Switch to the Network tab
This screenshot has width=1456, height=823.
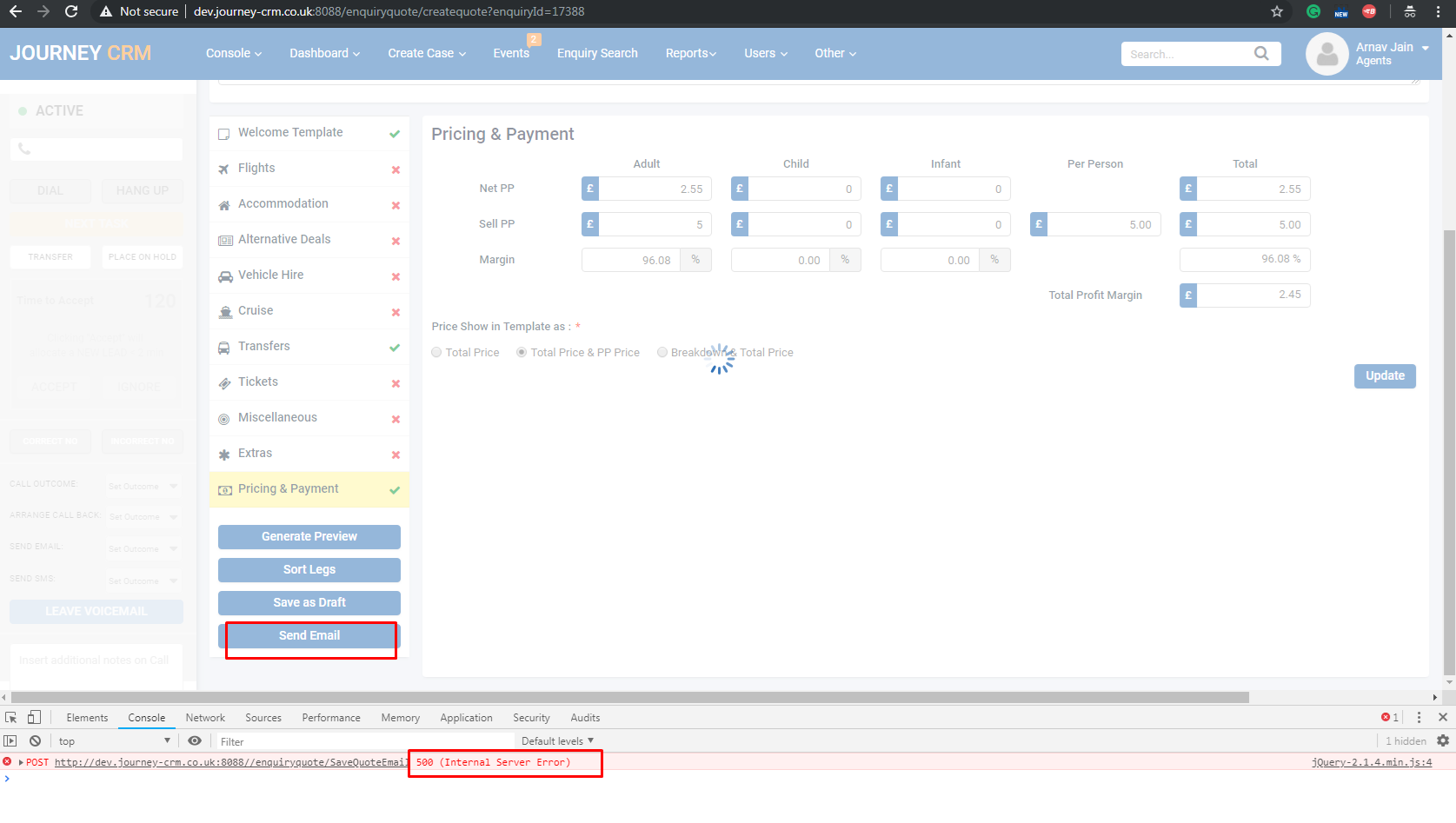coord(205,718)
